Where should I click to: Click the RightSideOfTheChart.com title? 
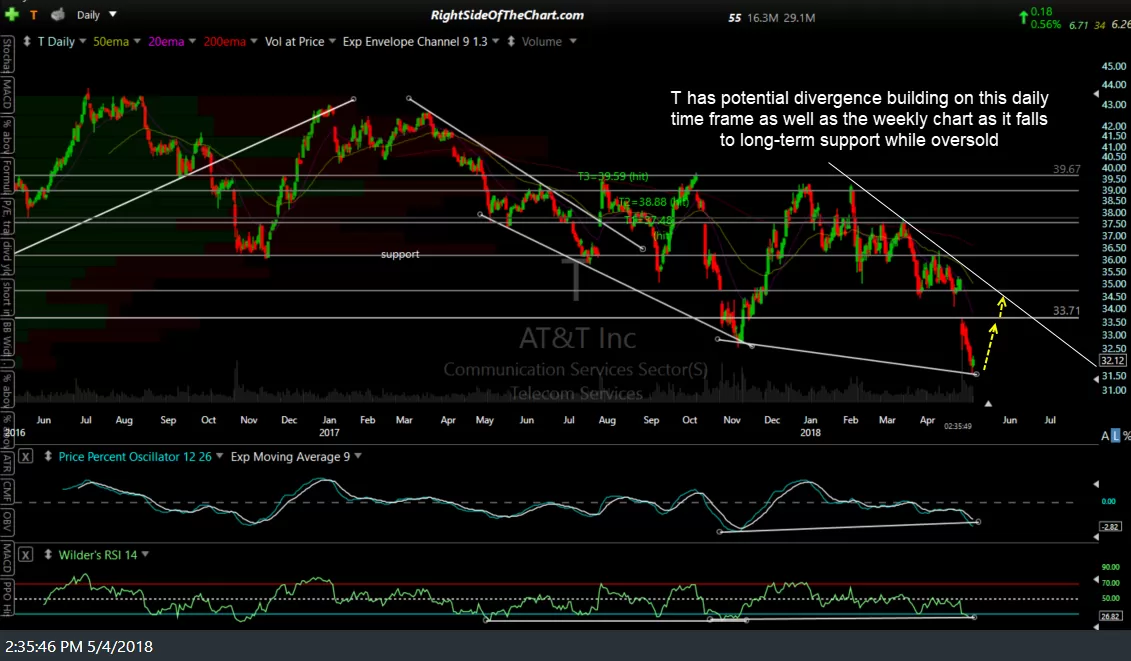[507, 15]
